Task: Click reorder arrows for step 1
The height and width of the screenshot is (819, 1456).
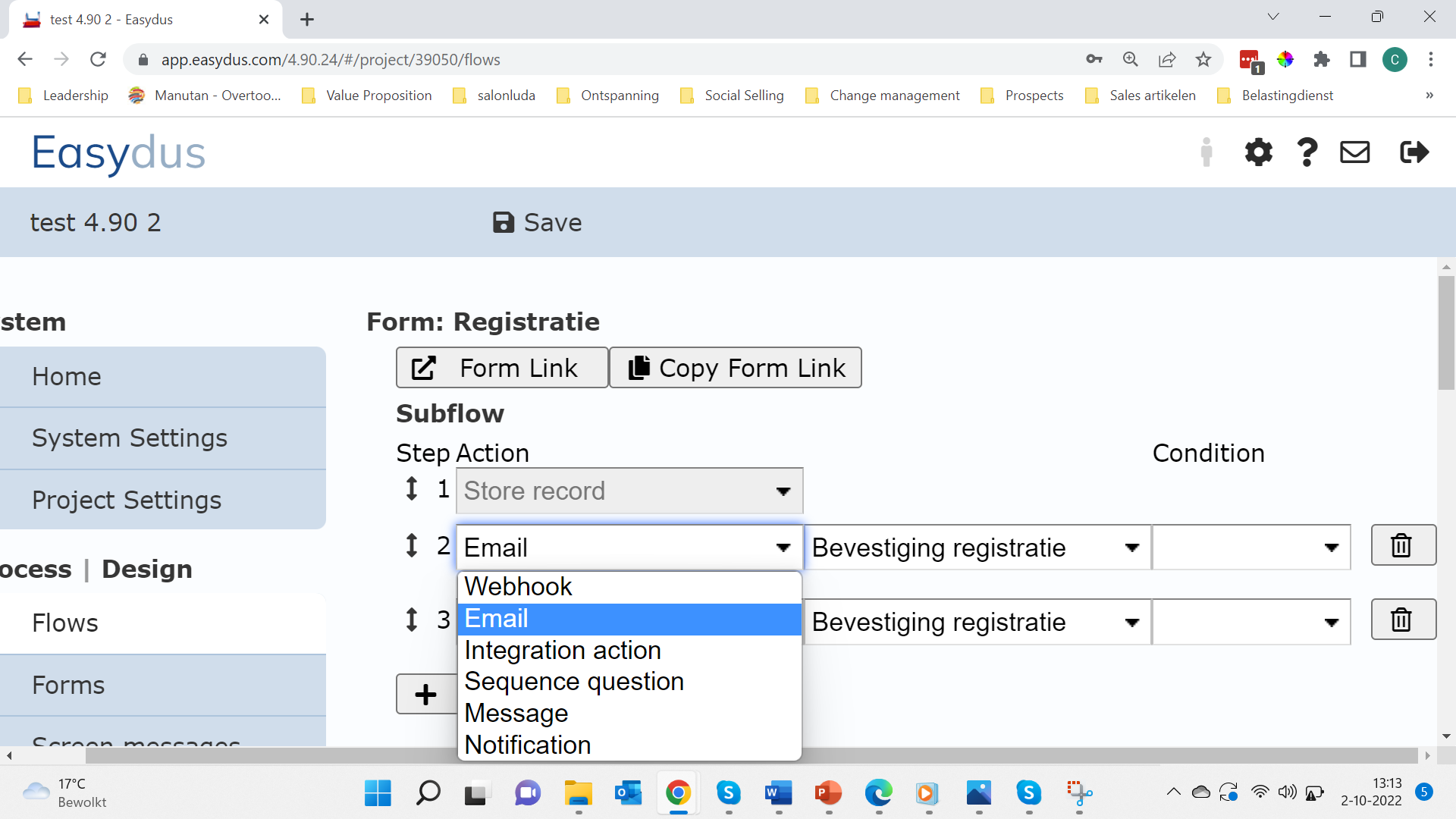Action: pos(412,488)
